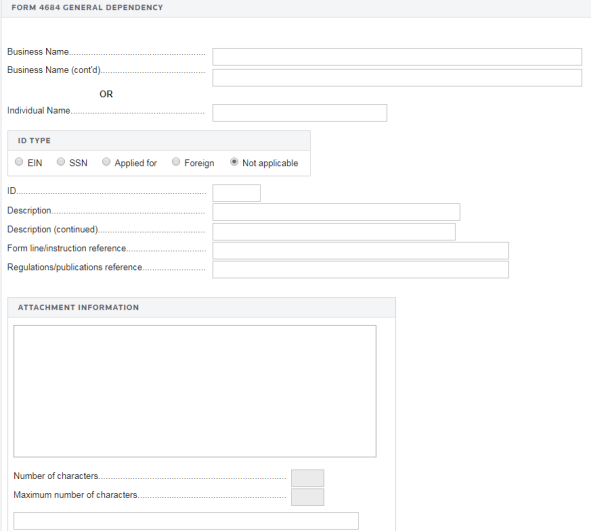Screen dimensions: 591x531
Task: Click the ID TYPE section header
Action: (x=34, y=141)
